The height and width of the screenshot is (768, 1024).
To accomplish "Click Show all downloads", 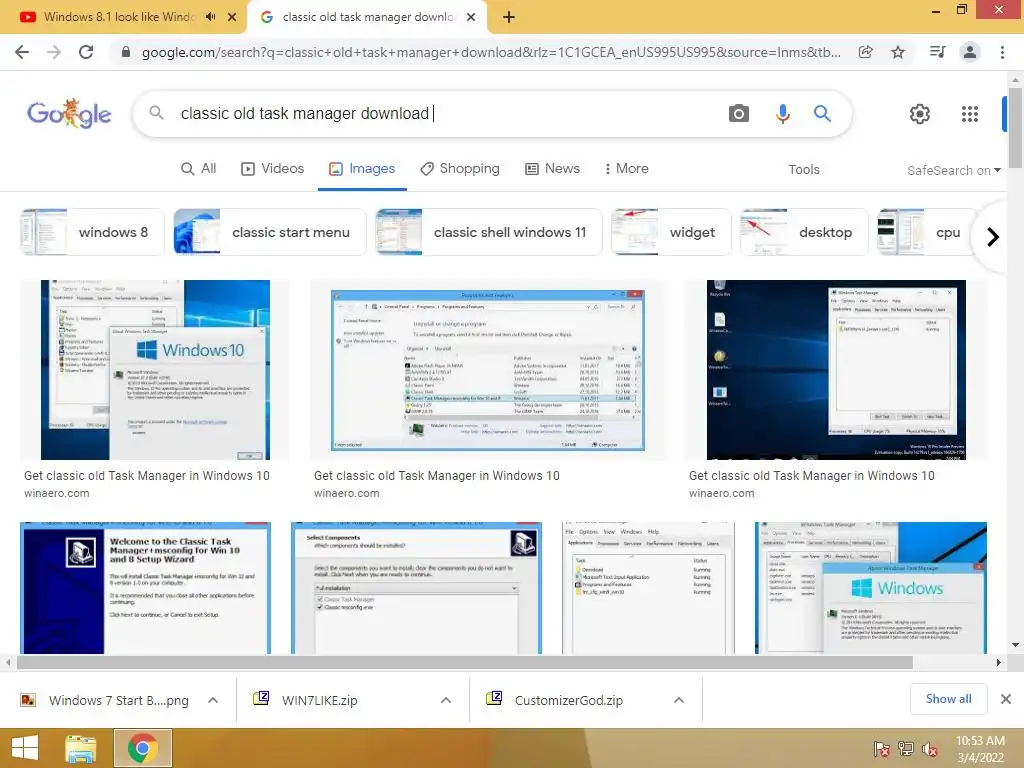I will 948,699.
